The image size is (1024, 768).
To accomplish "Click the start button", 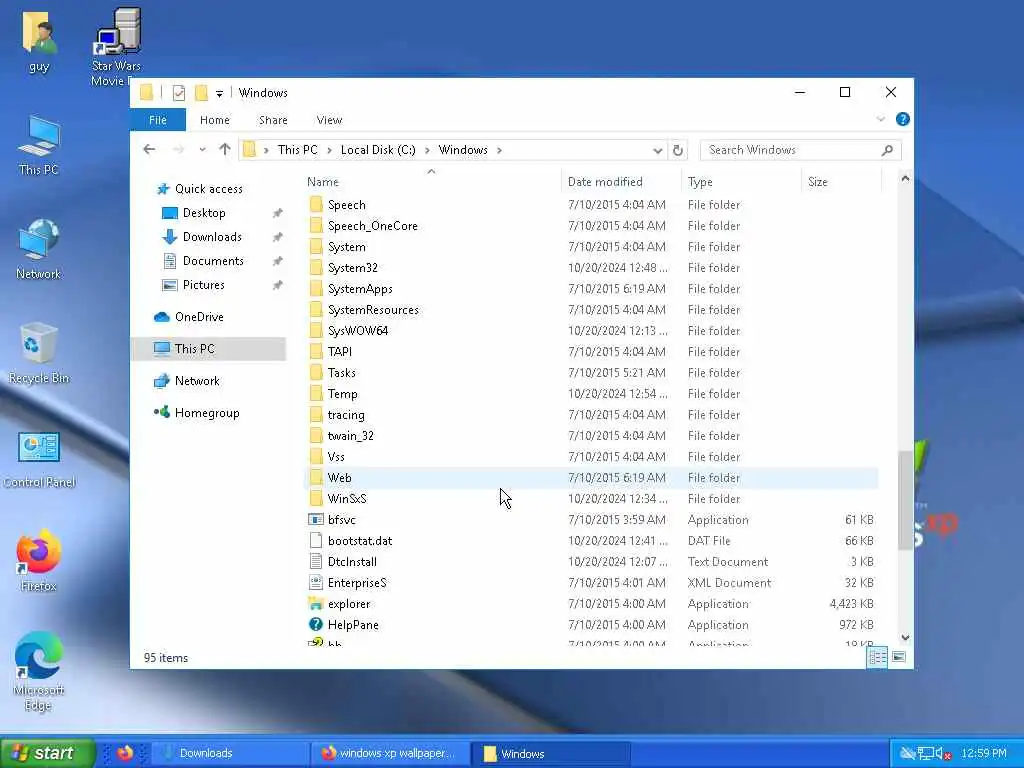I will tap(47, 753).
